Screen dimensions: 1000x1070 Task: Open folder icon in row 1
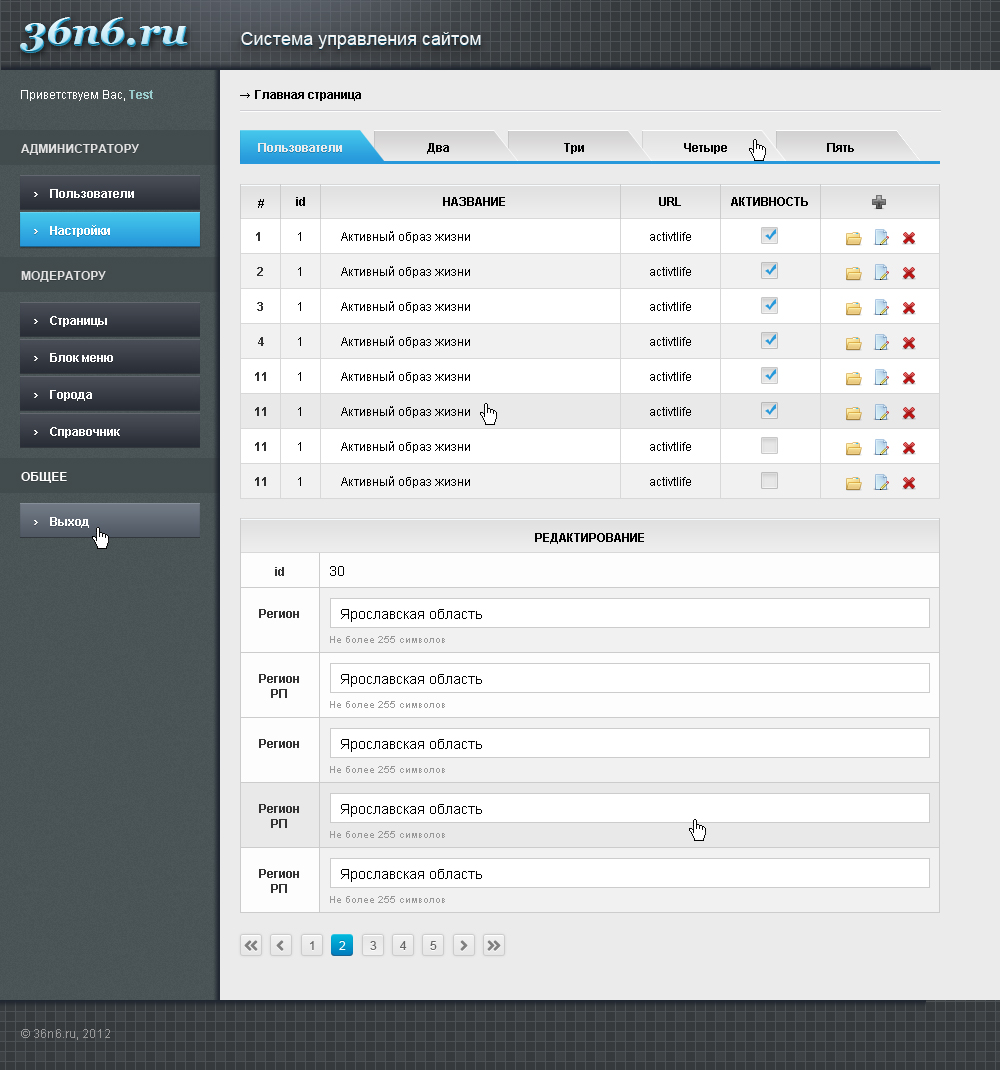tap(853, 238)
